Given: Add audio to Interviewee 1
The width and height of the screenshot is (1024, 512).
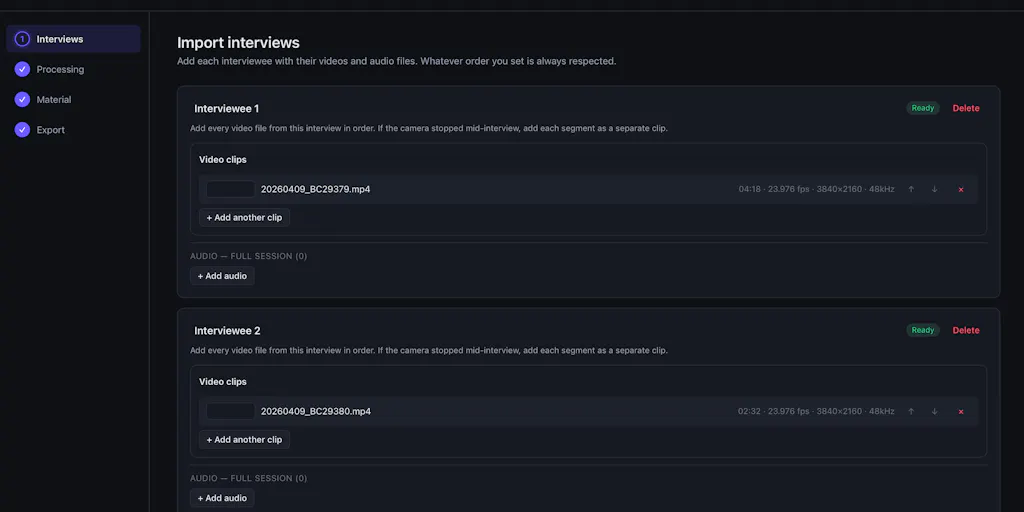Looking at the screenshot, I should (x=222, y=276).
